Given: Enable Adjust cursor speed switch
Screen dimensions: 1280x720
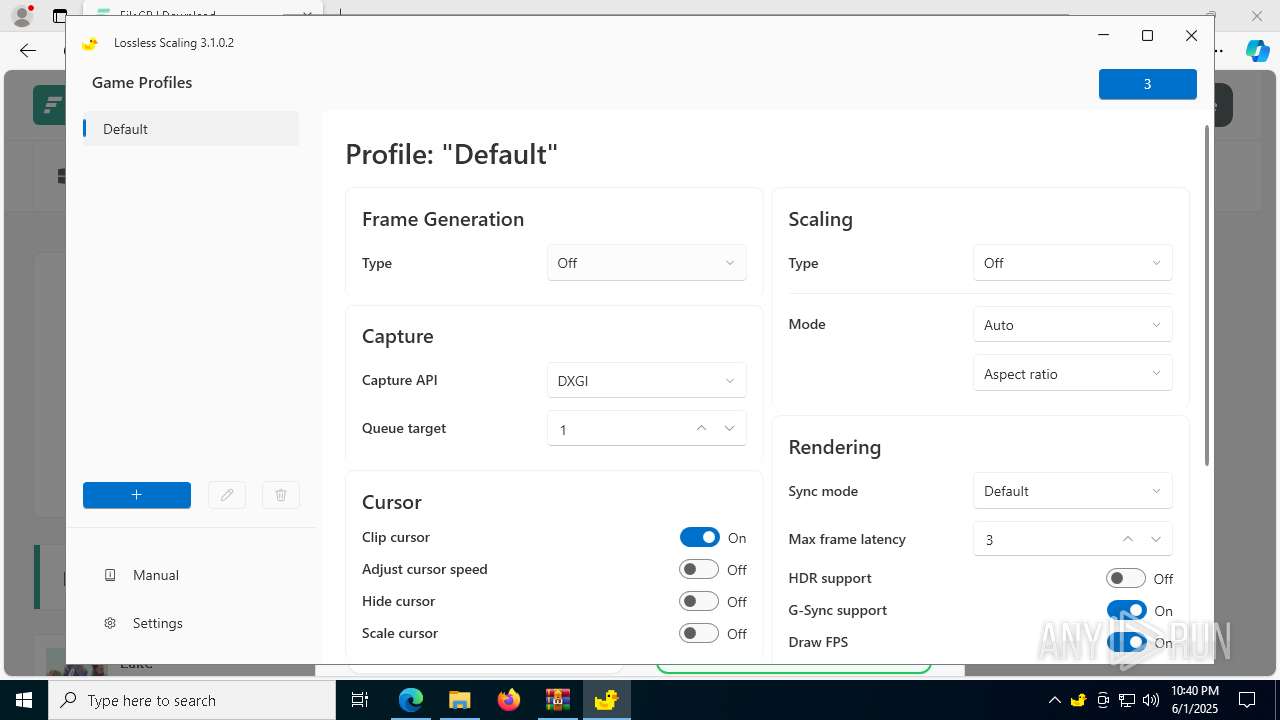Looking at the screenshot, I should (699, 569).
